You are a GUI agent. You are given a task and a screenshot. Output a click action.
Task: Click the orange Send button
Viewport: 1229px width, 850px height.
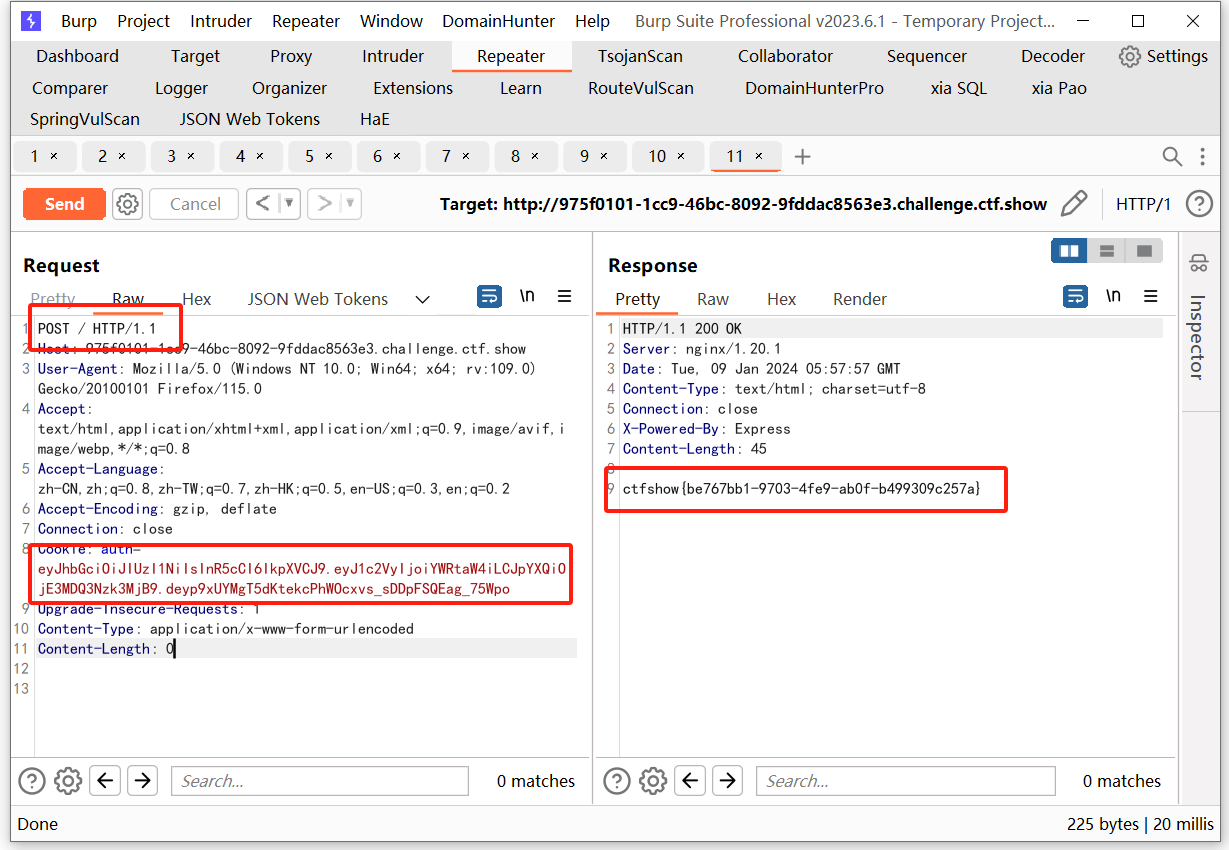tap(64, 204)
